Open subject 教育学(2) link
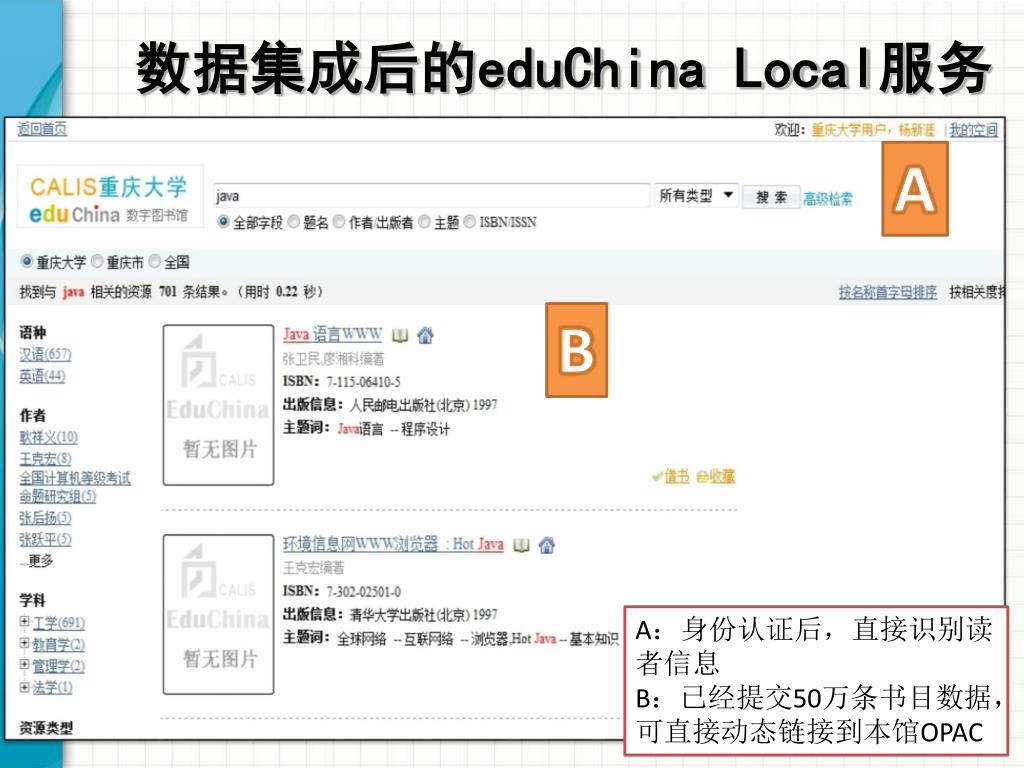1024x768 pixels. pyautogui.click(x=59, y=645)
